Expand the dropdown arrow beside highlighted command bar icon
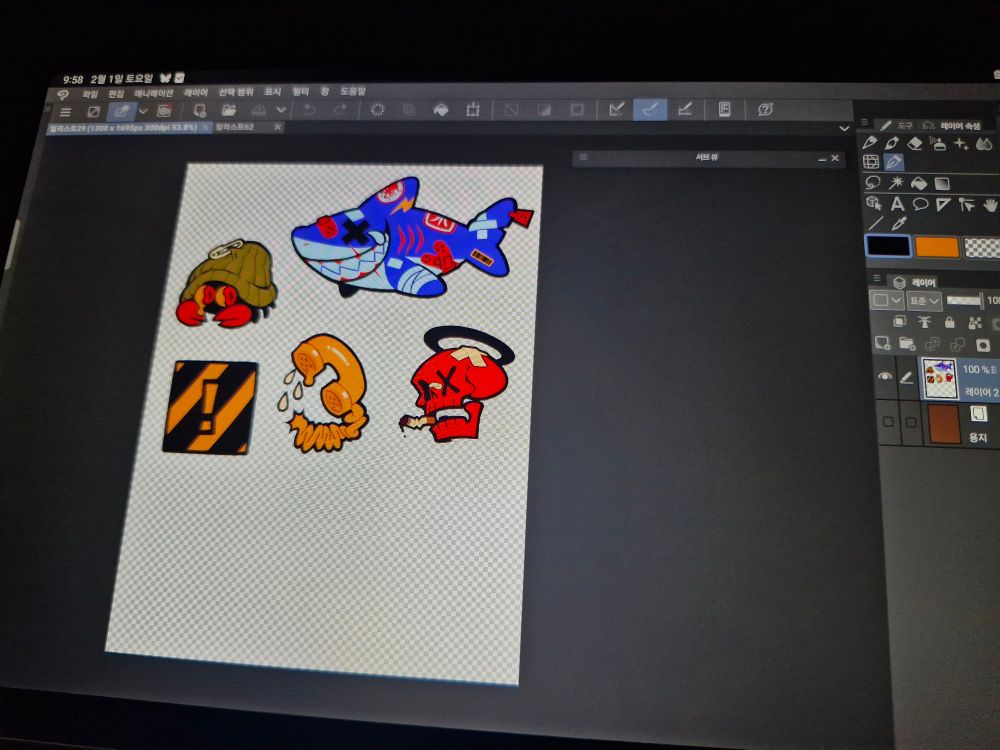Viewport: 1000px width, 750px height. click(143, 112)
